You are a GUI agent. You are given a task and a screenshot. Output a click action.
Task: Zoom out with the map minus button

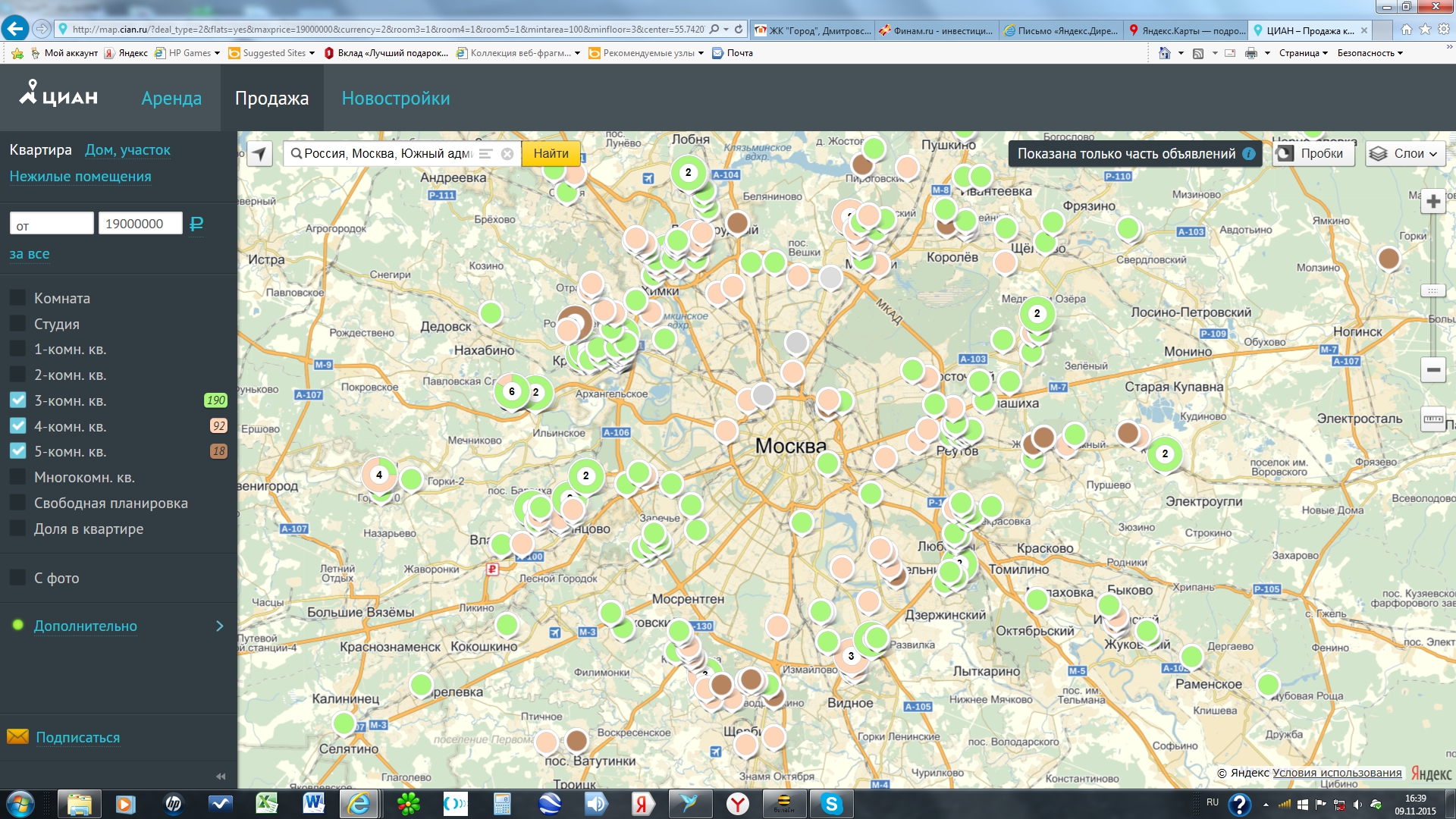1432,370
